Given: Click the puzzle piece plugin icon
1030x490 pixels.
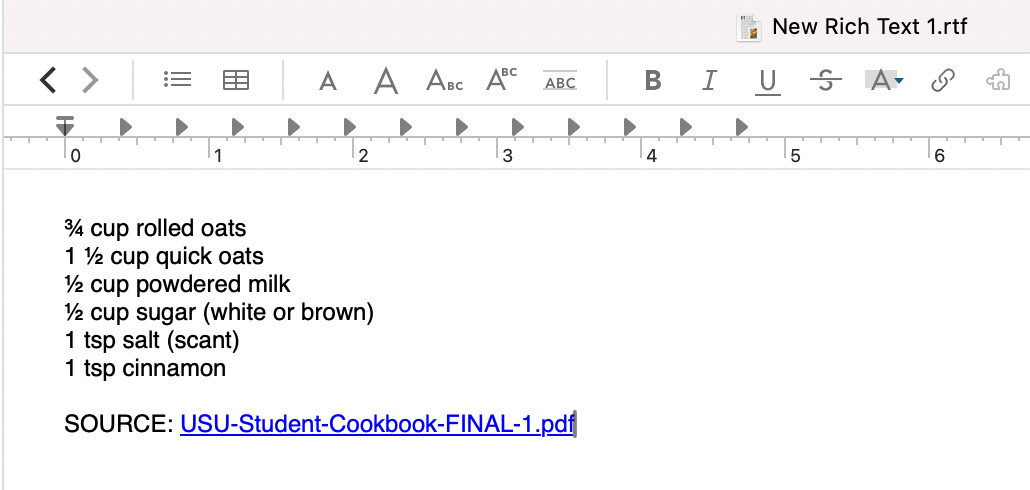Looking at the screenshot, I should 998,81.
